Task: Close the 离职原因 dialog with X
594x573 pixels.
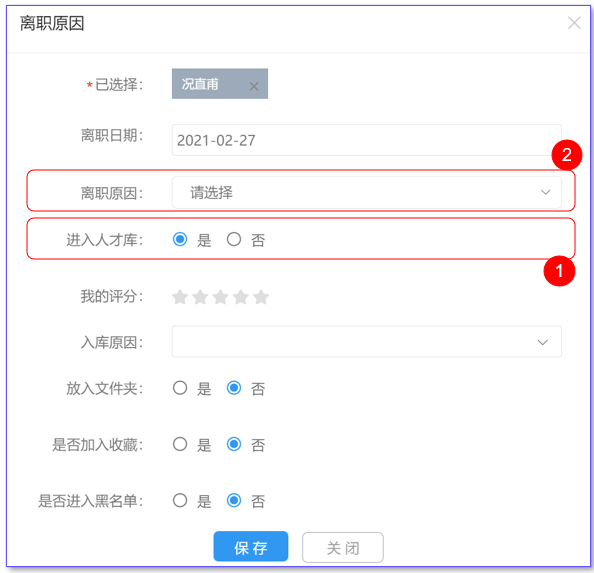Action: (574, 23)
